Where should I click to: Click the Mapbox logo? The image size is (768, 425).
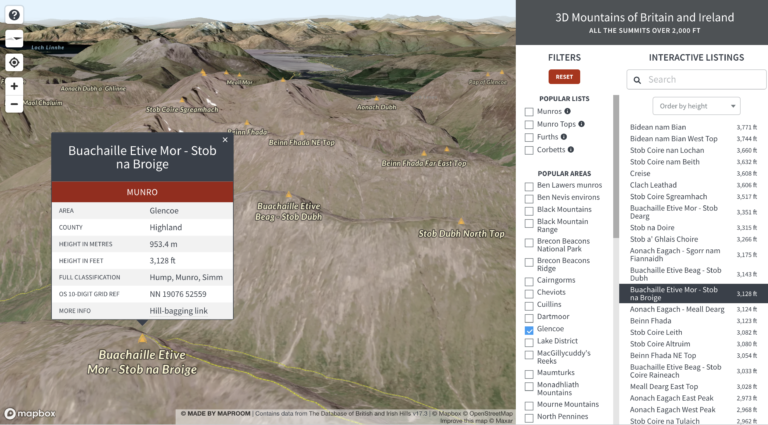pyautogui.click(x=30, y=413)
